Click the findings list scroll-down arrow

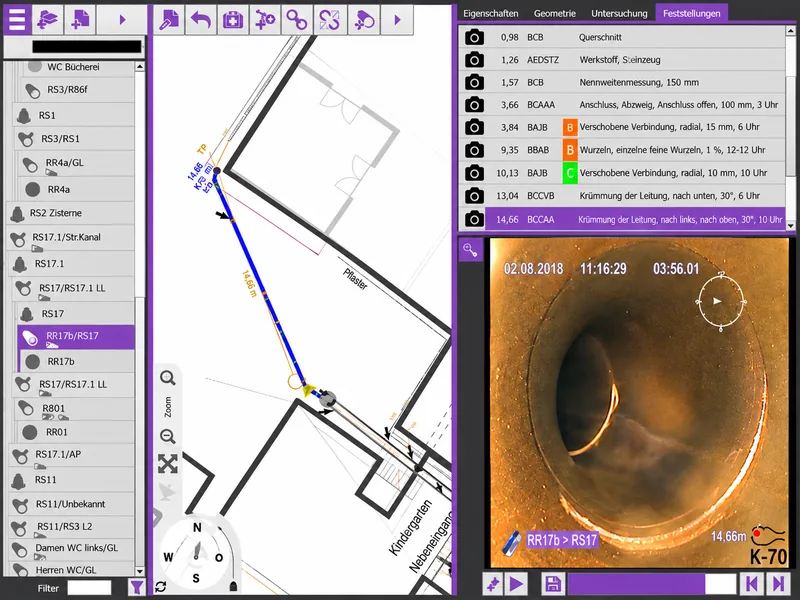(x=791, y=225)
